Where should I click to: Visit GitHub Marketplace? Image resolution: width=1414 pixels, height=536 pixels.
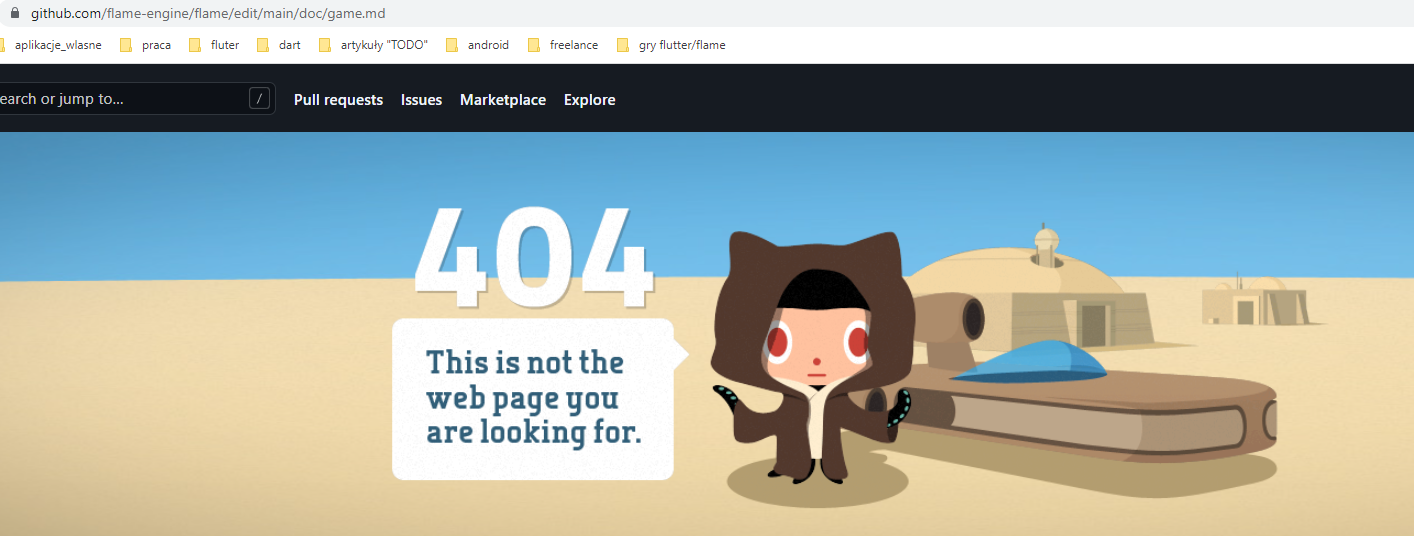[x=503, y=100]
